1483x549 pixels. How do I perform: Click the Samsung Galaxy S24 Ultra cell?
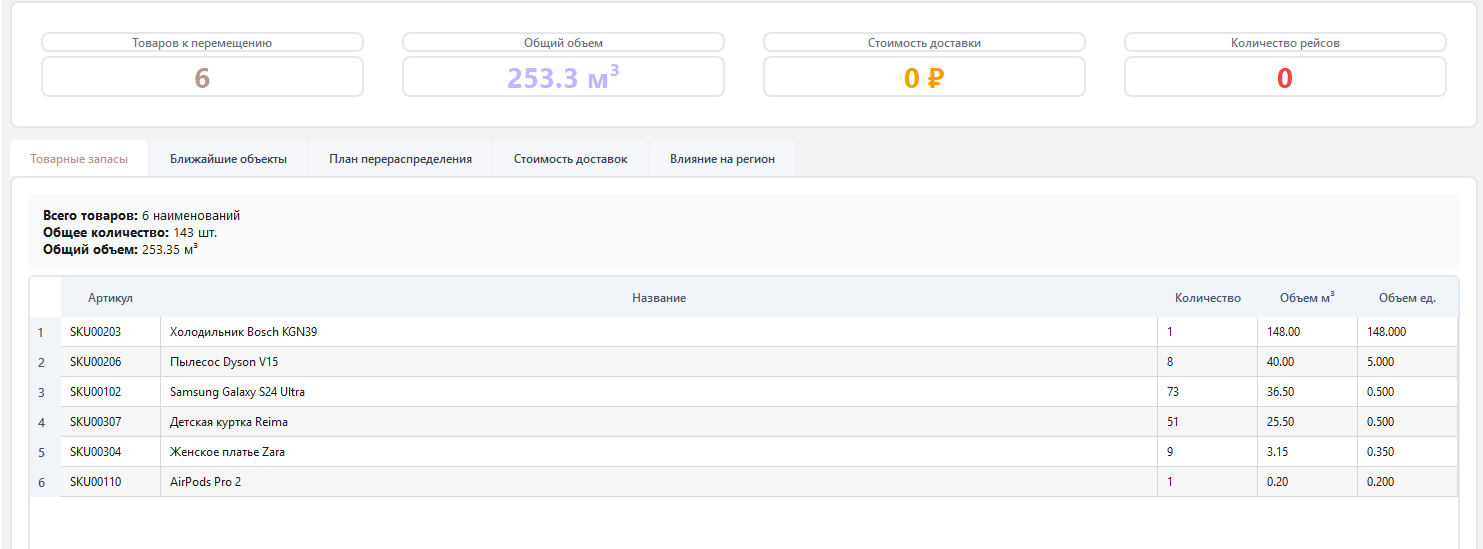pyautogui.click(x=237, y=392)
